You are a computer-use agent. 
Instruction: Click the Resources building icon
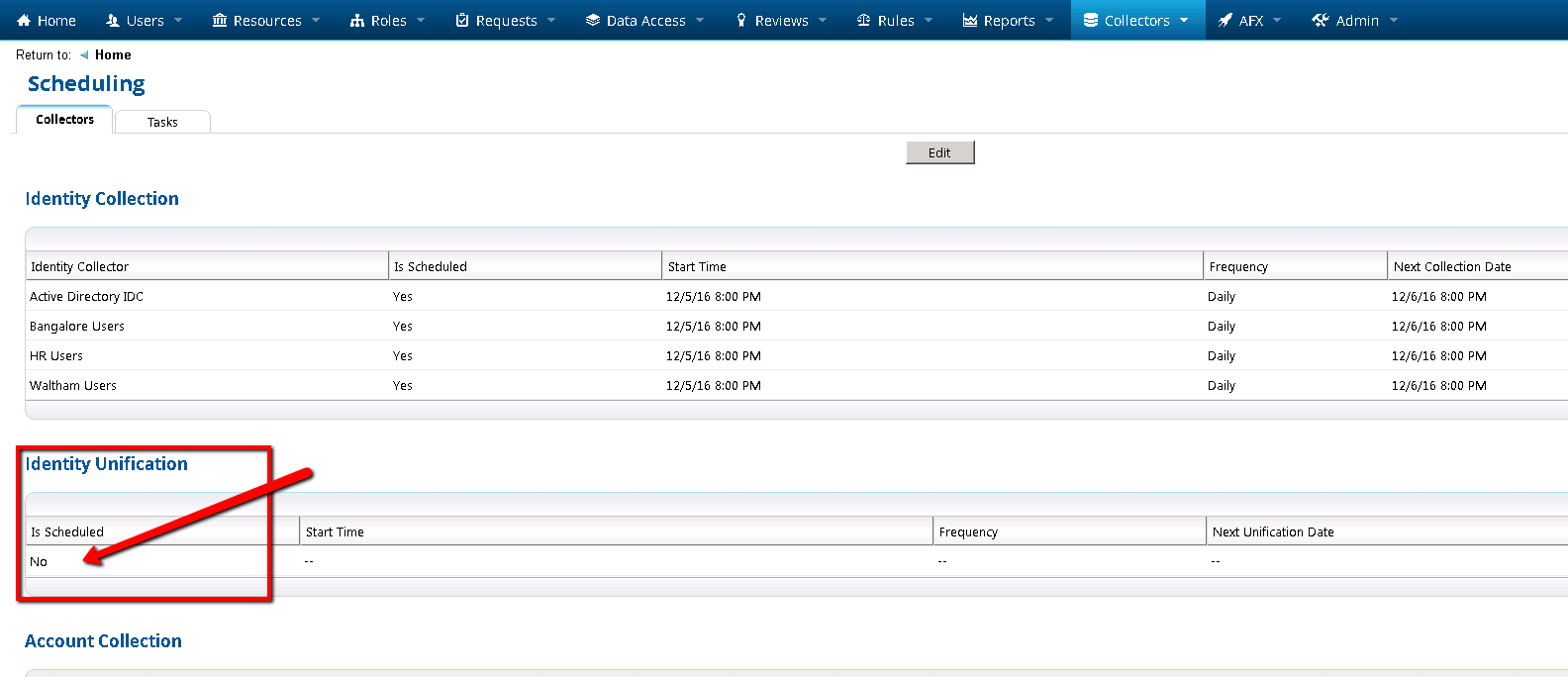220,21
